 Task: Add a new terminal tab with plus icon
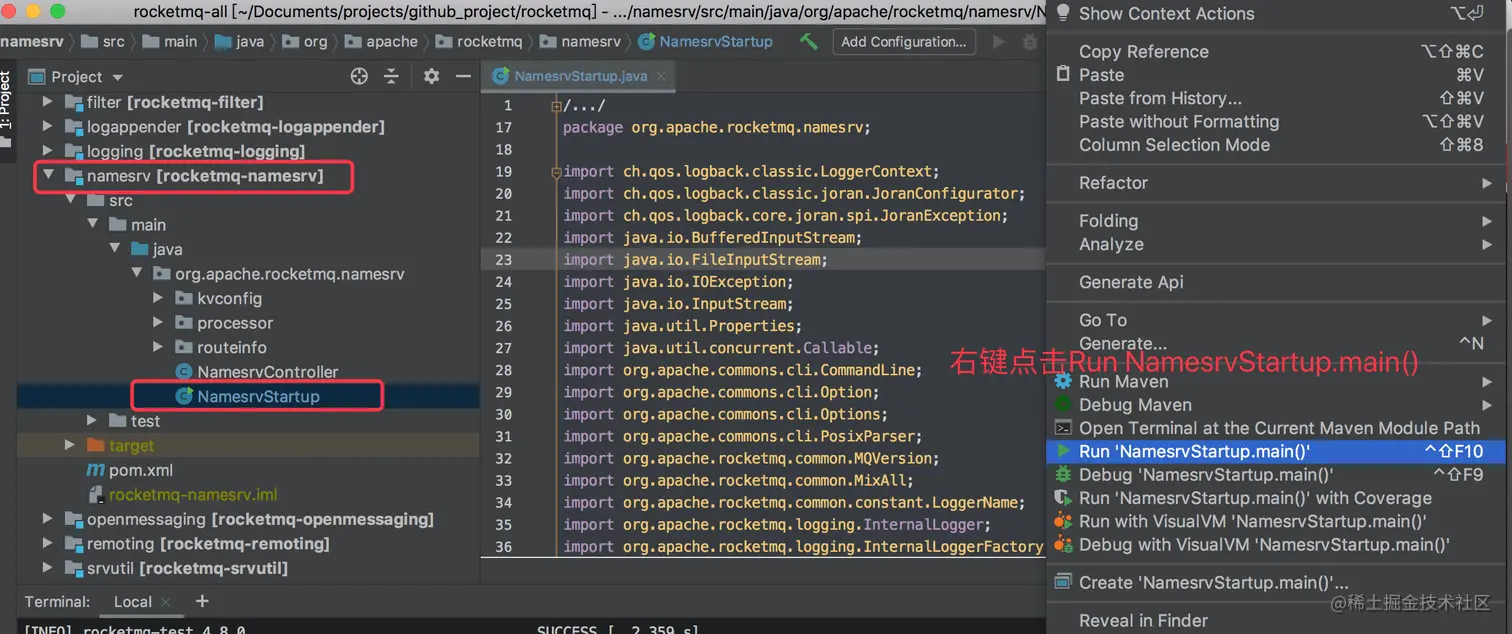(x=202, y=601)
